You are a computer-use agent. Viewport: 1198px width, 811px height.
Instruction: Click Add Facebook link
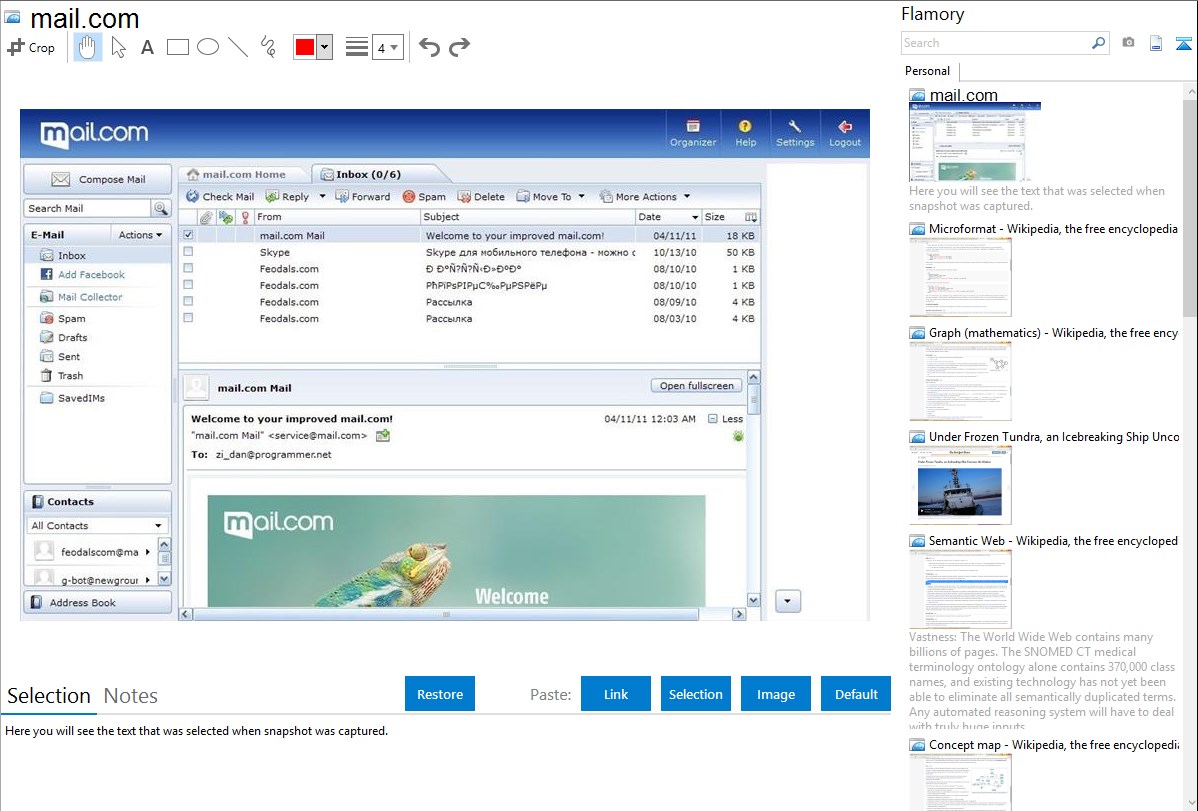tap(91, 274)
